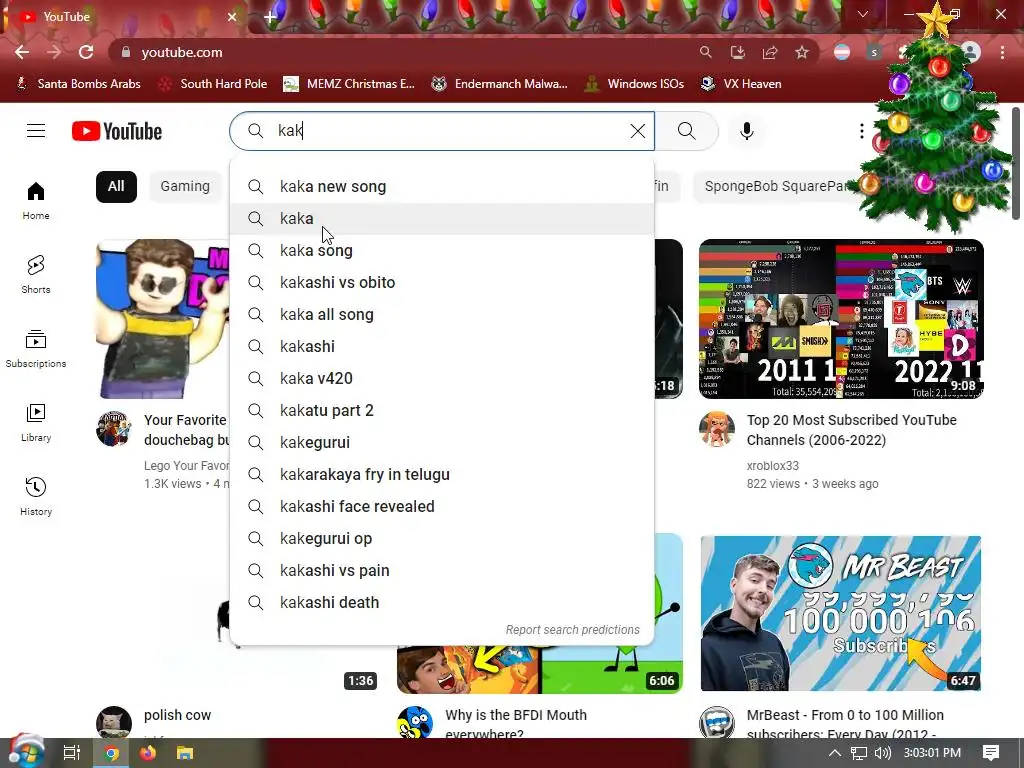Reload the page with the refresh icon
The height and width of the screenshot is (768, 1024).
(x=86, y=52)
